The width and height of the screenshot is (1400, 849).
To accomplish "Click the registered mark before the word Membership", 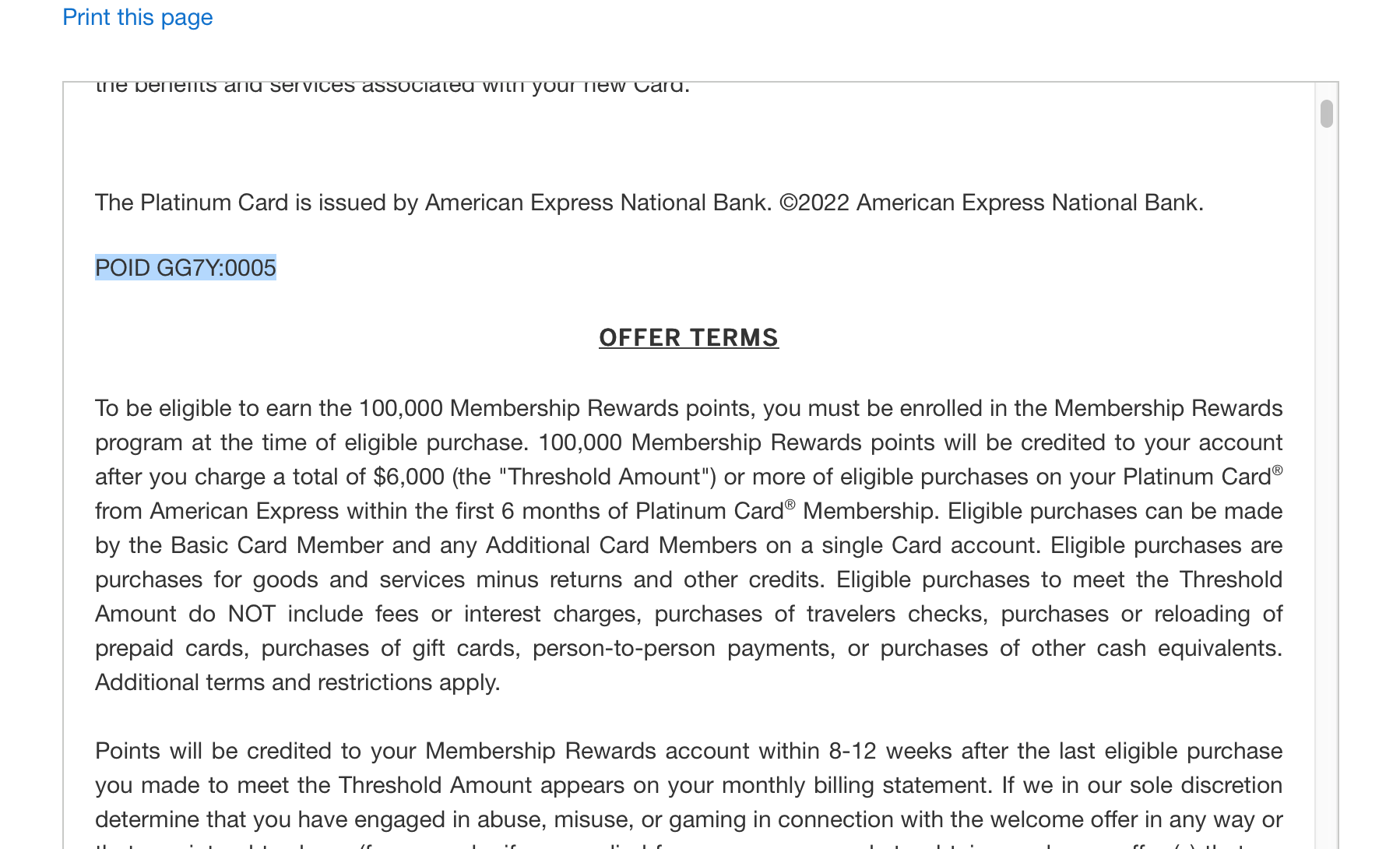I will [x=790, y=505].
